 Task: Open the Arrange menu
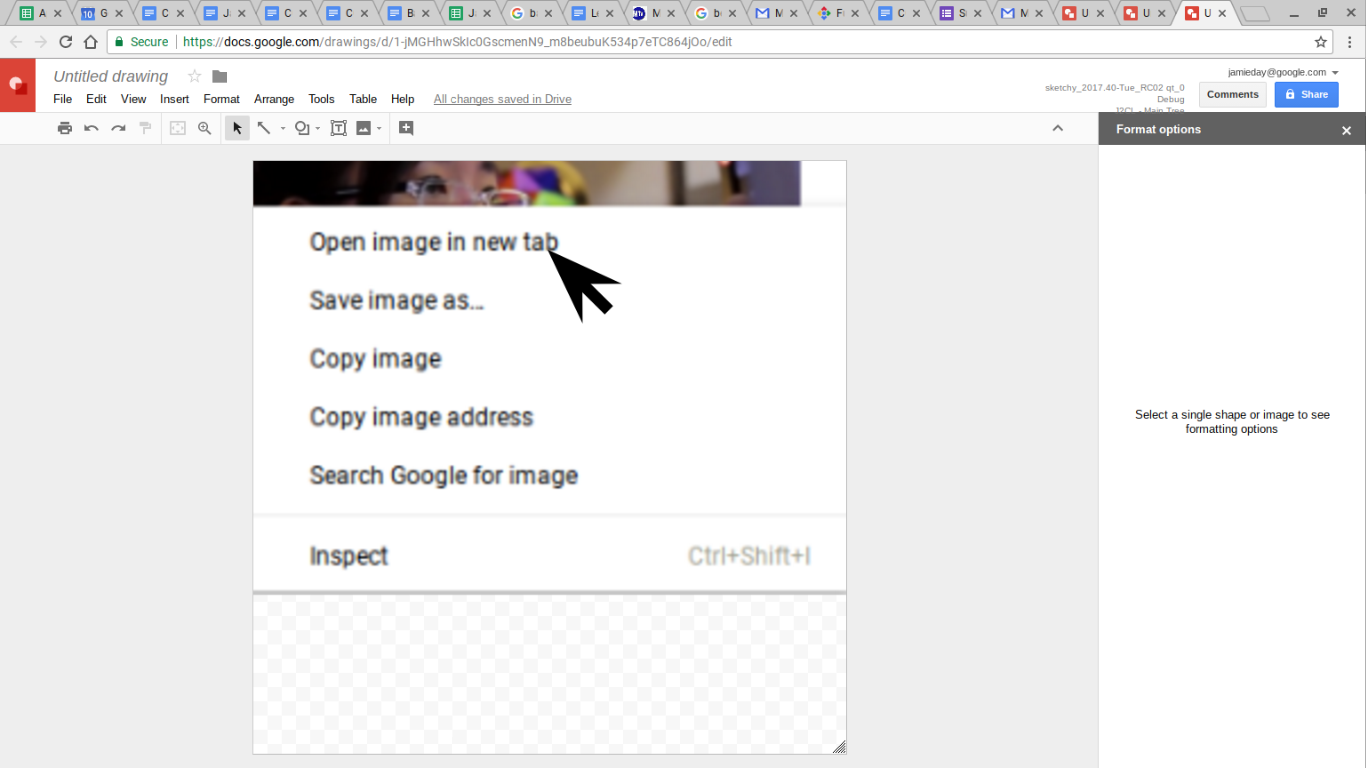pos(274,99)
